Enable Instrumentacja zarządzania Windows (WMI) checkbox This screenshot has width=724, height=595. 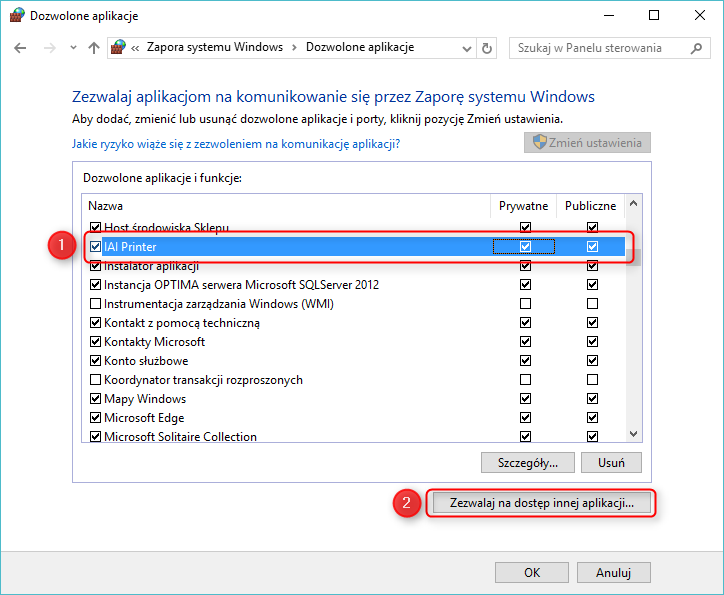96,304
